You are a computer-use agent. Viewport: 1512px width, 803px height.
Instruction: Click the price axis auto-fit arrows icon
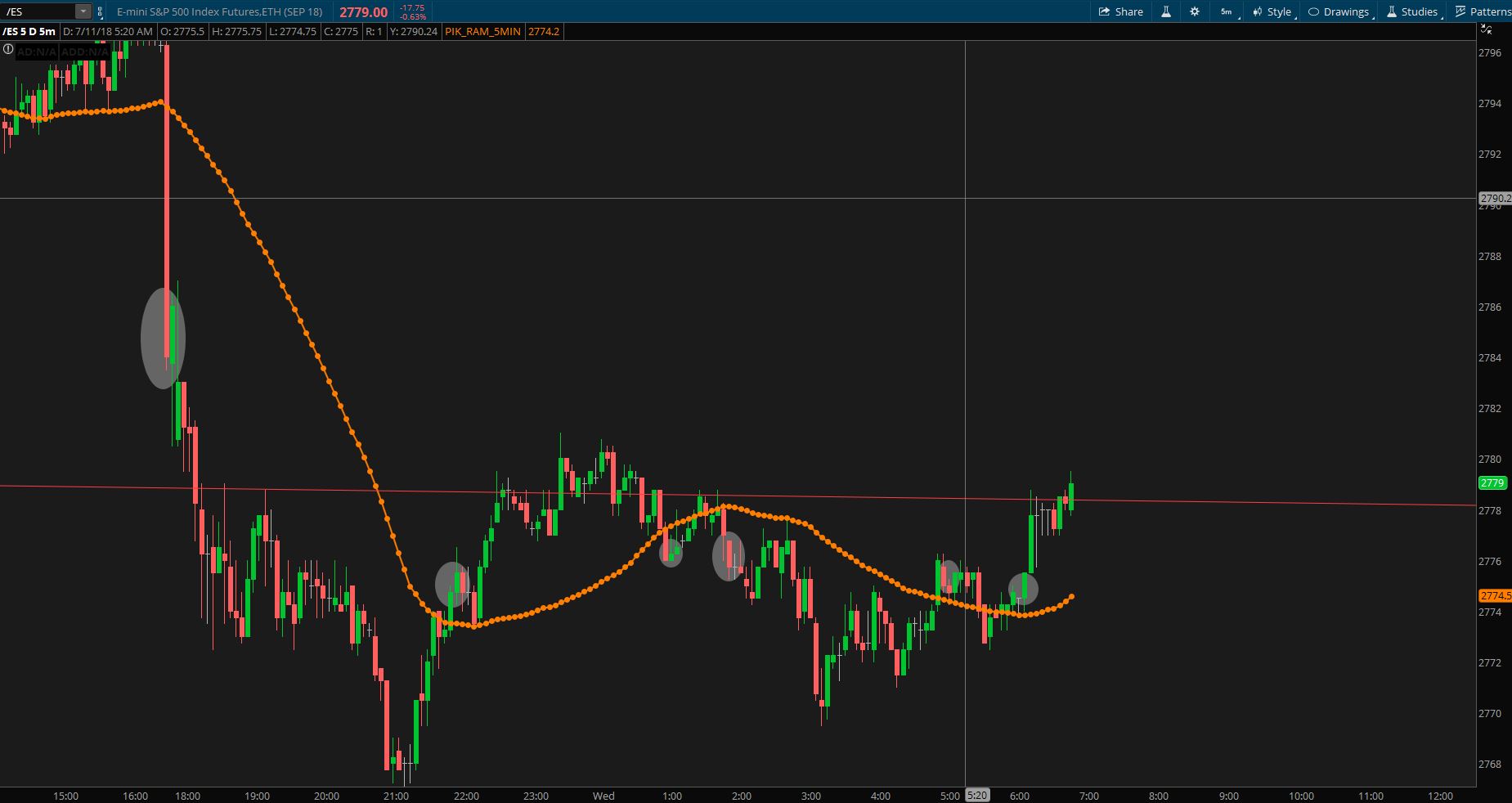point(1486,30)
